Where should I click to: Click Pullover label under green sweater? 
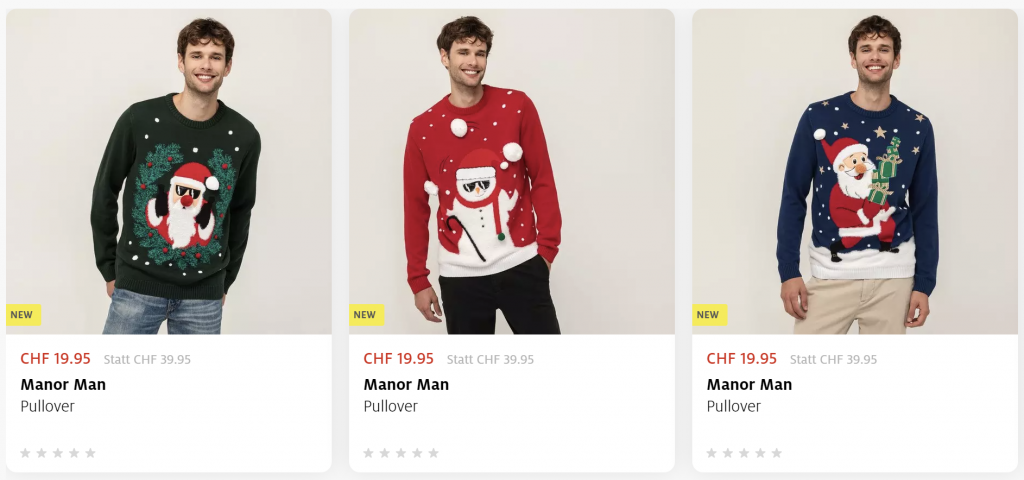47,406
